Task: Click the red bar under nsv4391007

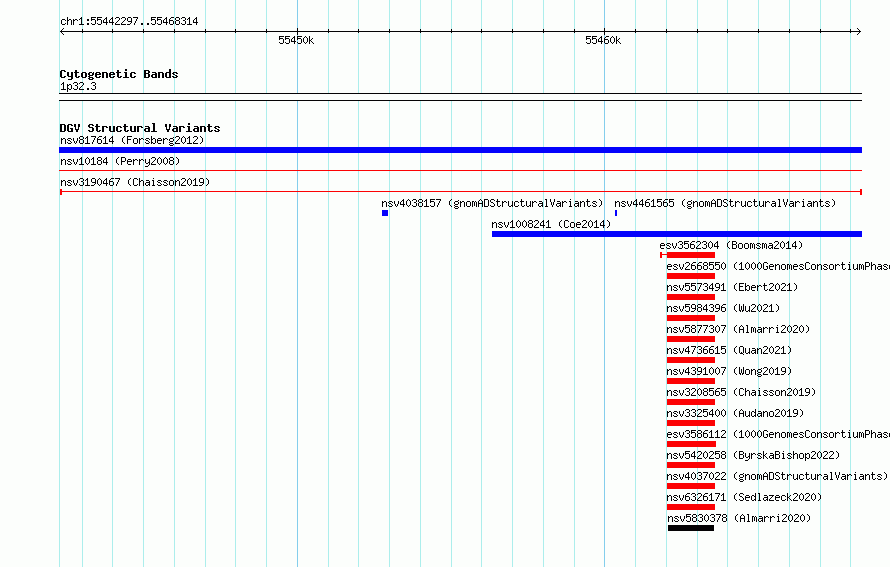Action: tap(691, 381)
